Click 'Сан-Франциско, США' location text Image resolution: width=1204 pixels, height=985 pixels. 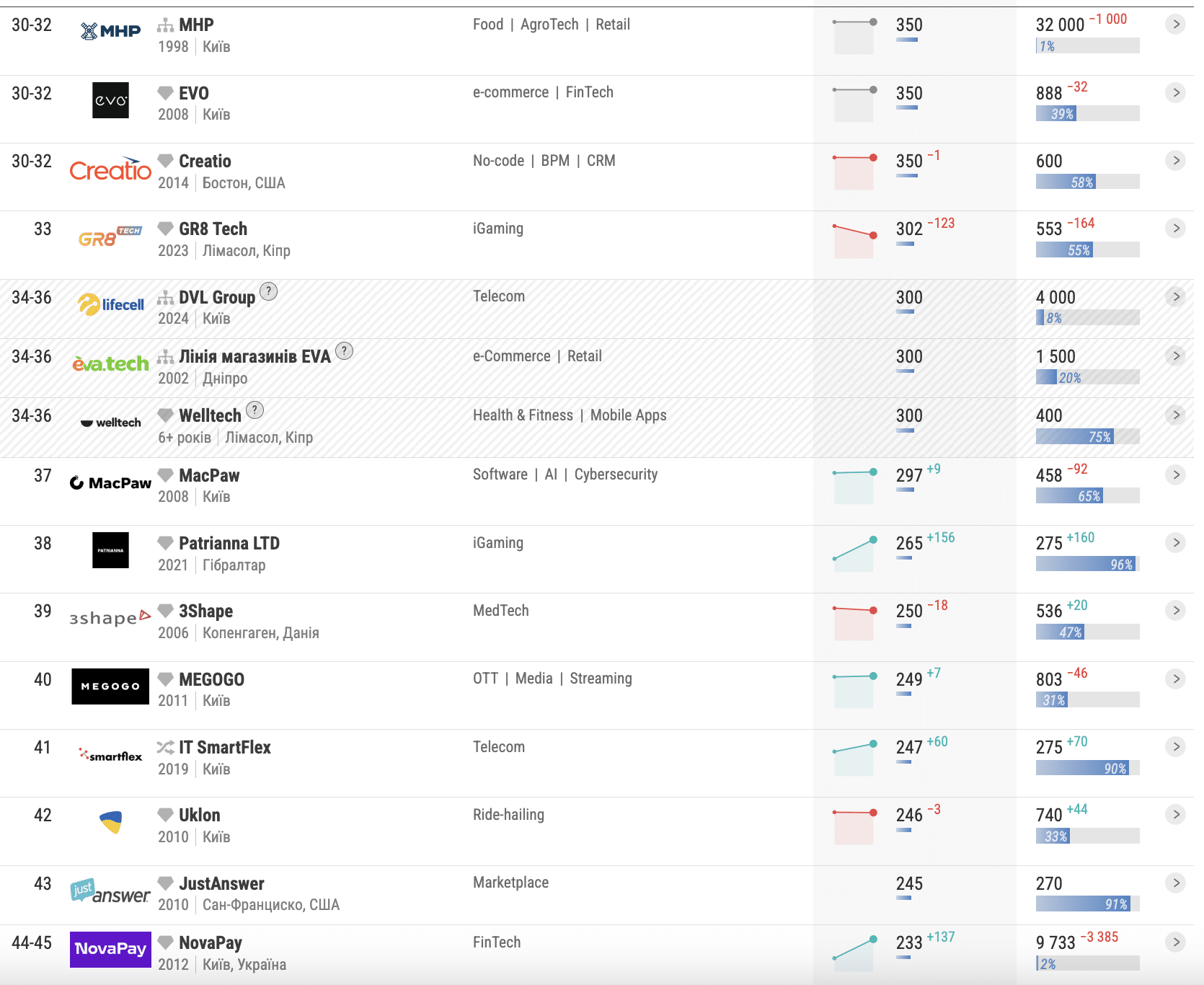coord(271,905)
